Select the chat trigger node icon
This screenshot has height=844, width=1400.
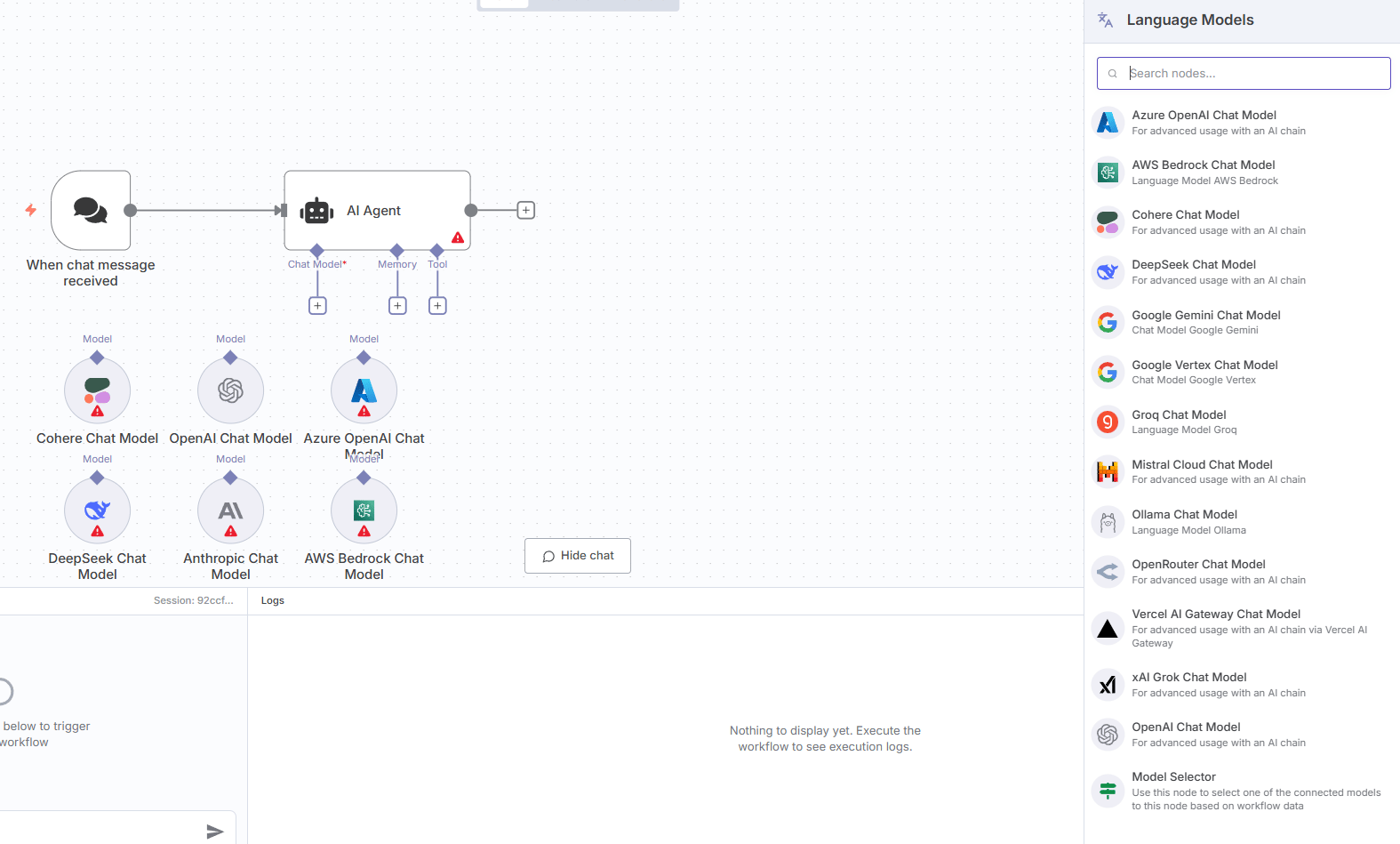point(91,210)
